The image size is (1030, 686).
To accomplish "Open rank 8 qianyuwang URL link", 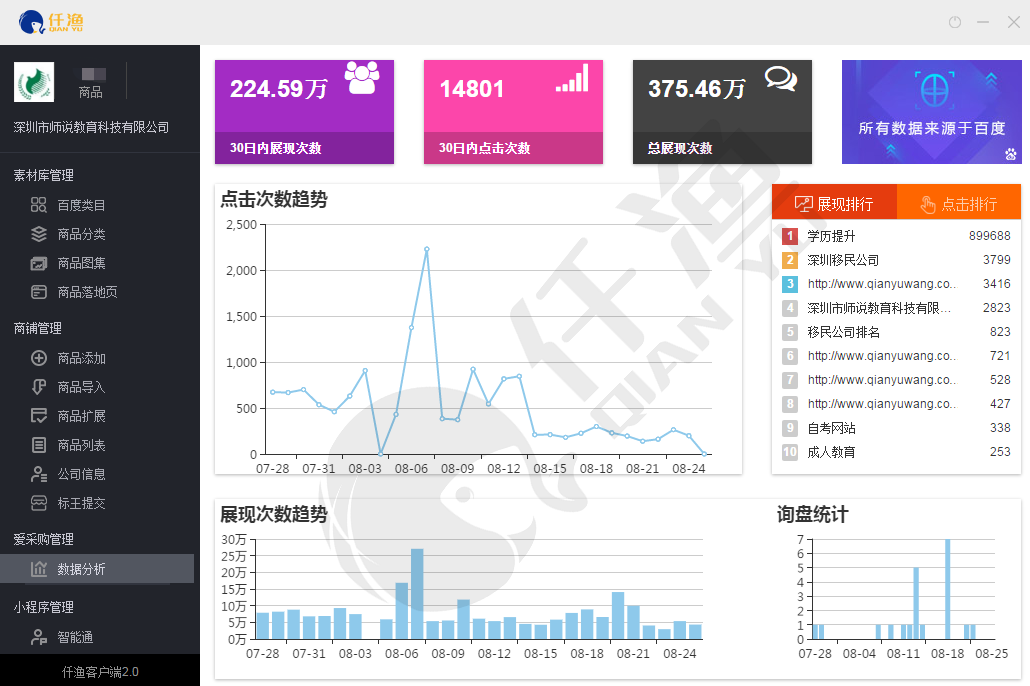I will pos(882,403).
